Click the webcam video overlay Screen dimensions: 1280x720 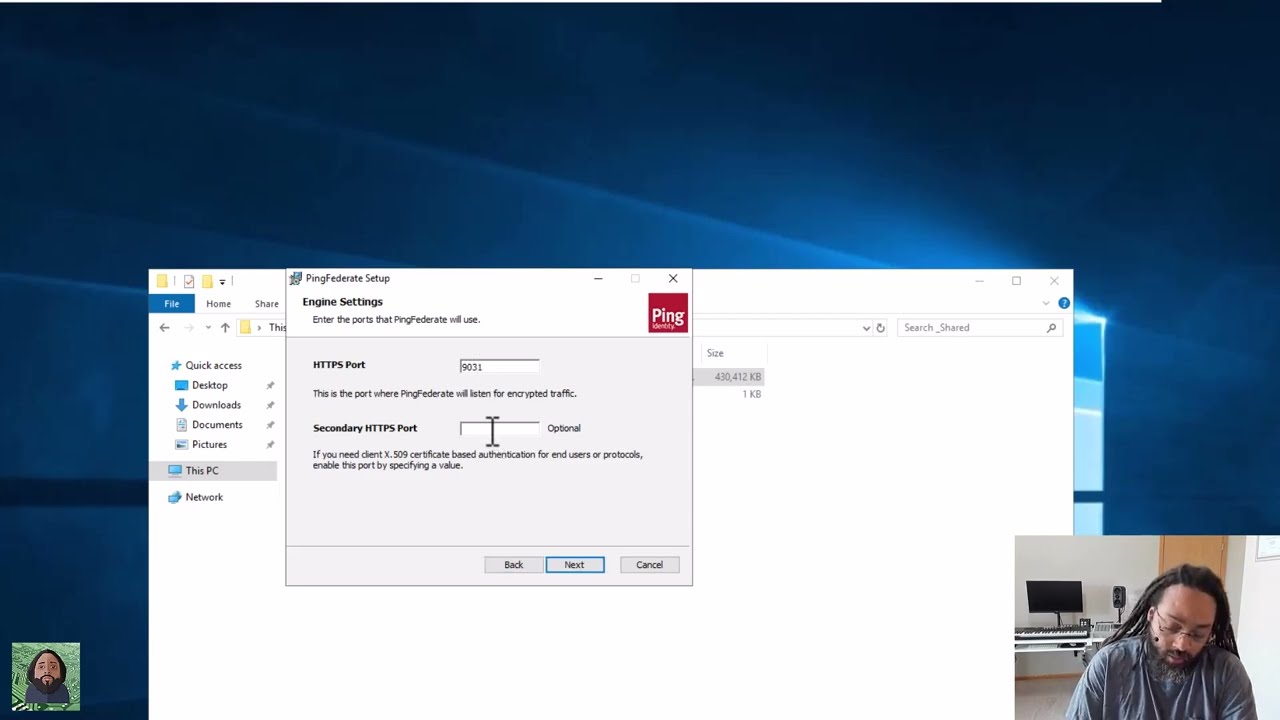tap(1147, 628)
